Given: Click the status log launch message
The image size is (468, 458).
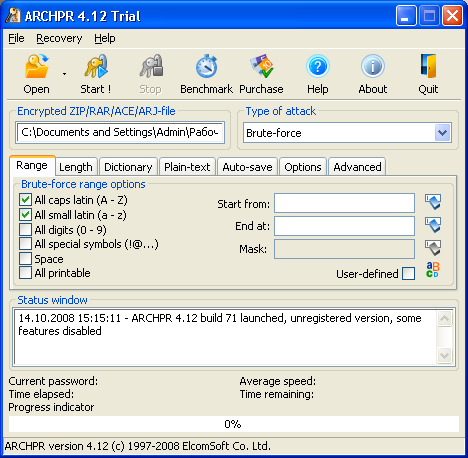Looking at the screenshot, I should pyautogui.click(x=220, y=324).
